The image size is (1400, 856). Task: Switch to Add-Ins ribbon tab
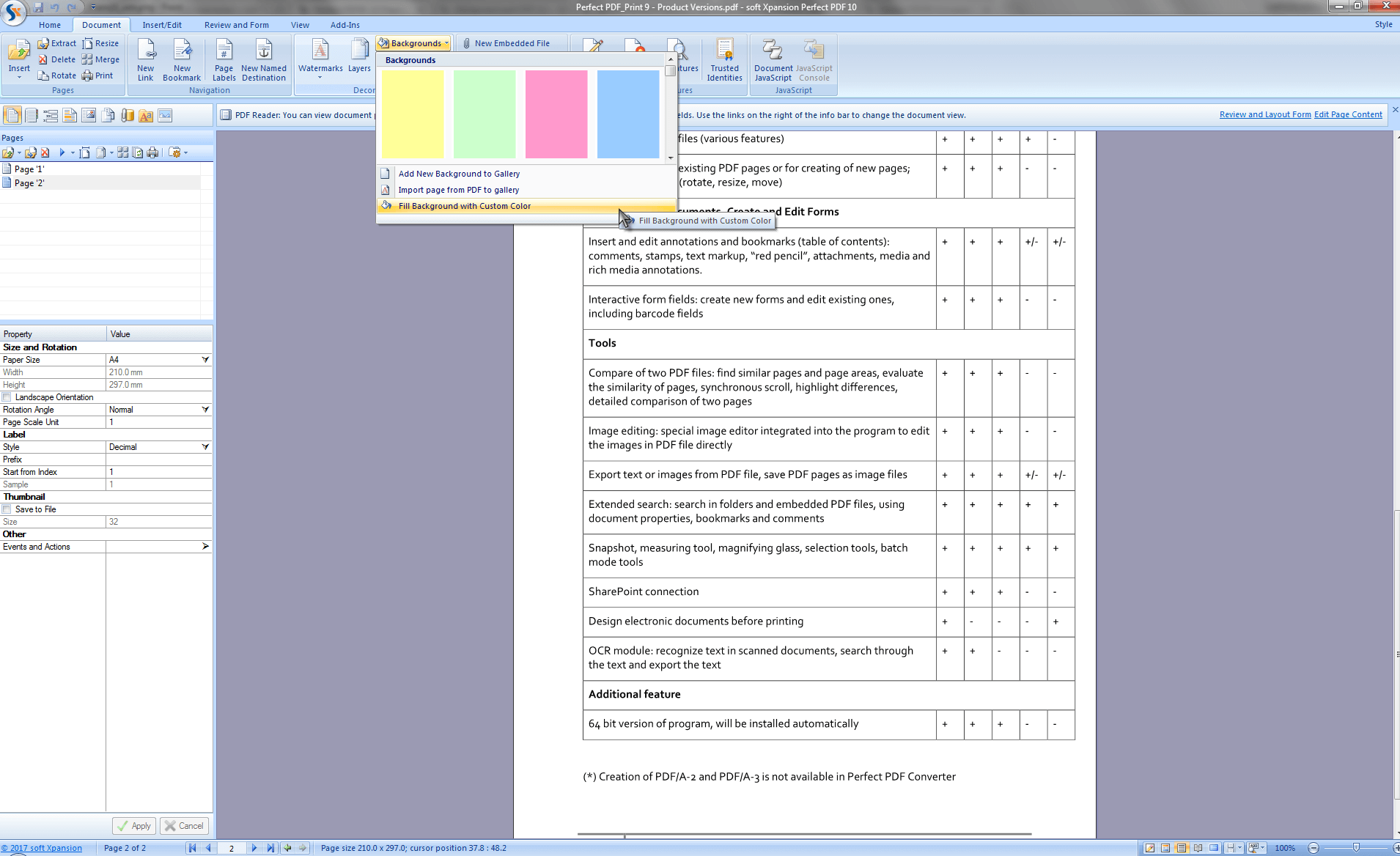[345, 25]
